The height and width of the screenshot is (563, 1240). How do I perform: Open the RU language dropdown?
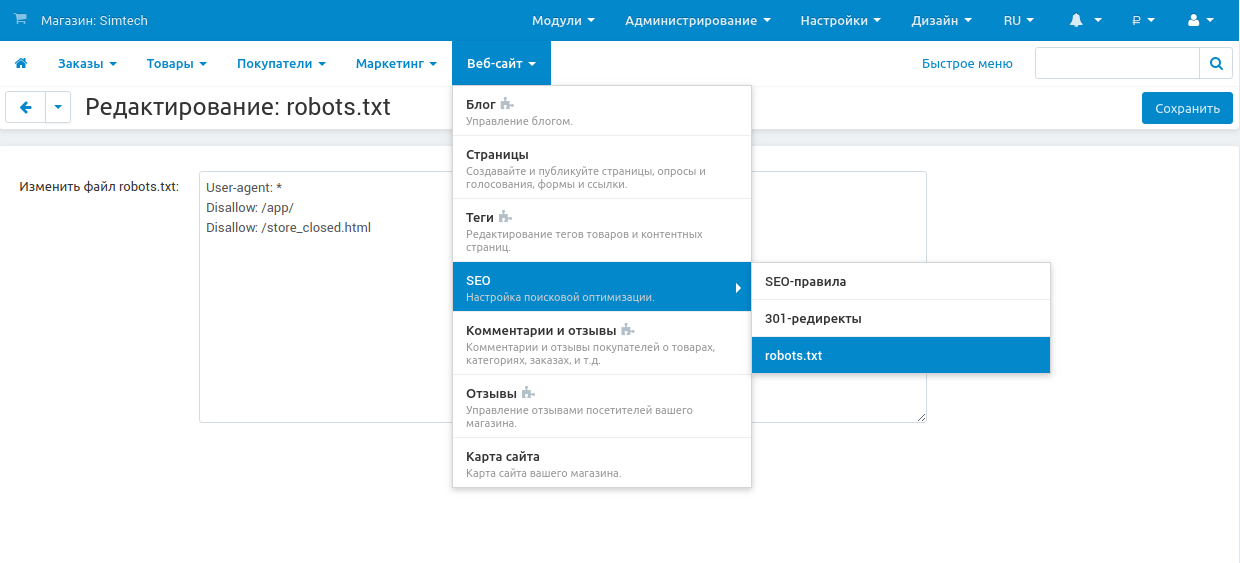[x=1019, y=20]
